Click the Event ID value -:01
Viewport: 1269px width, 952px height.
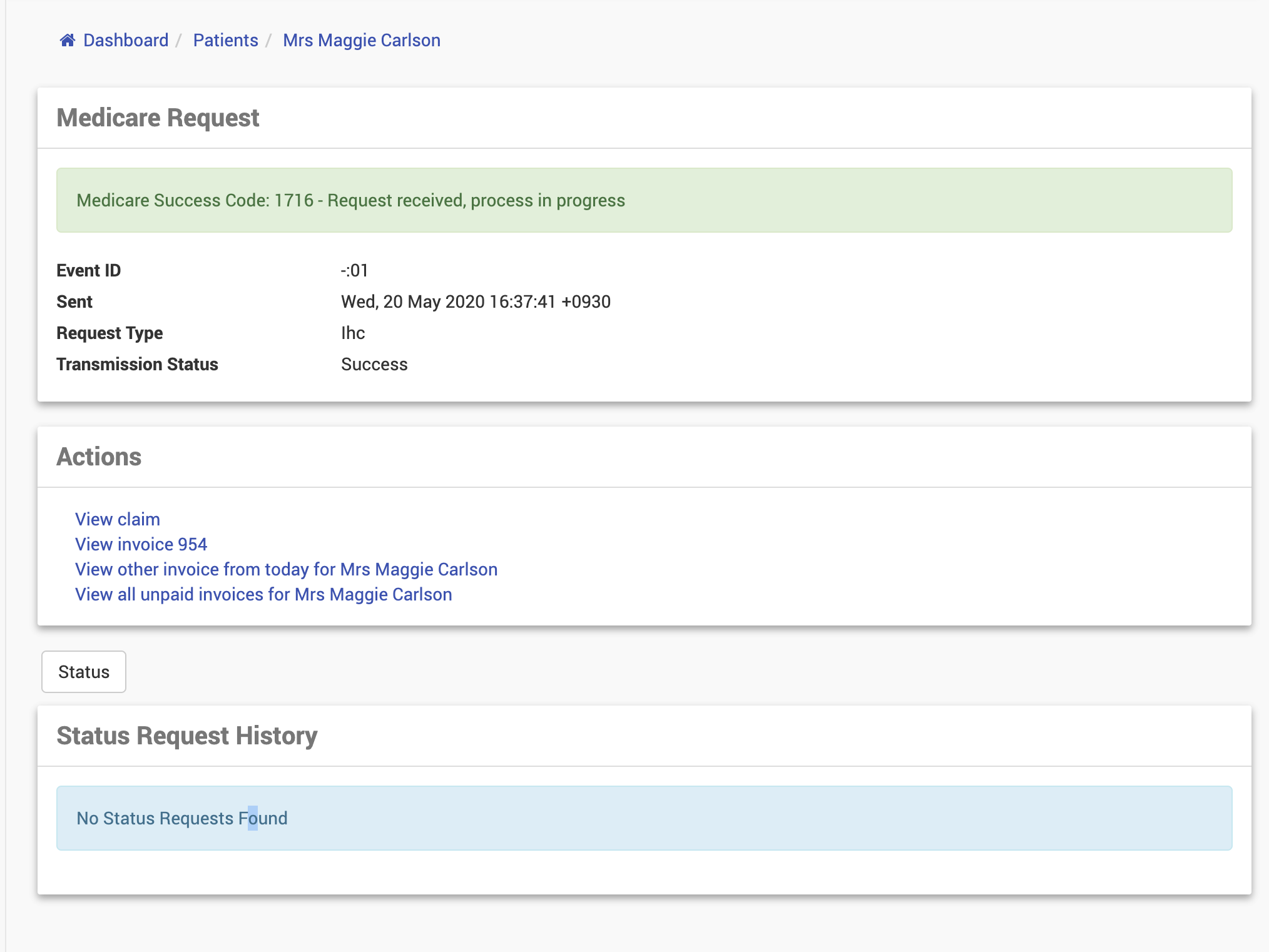point(354,270)
